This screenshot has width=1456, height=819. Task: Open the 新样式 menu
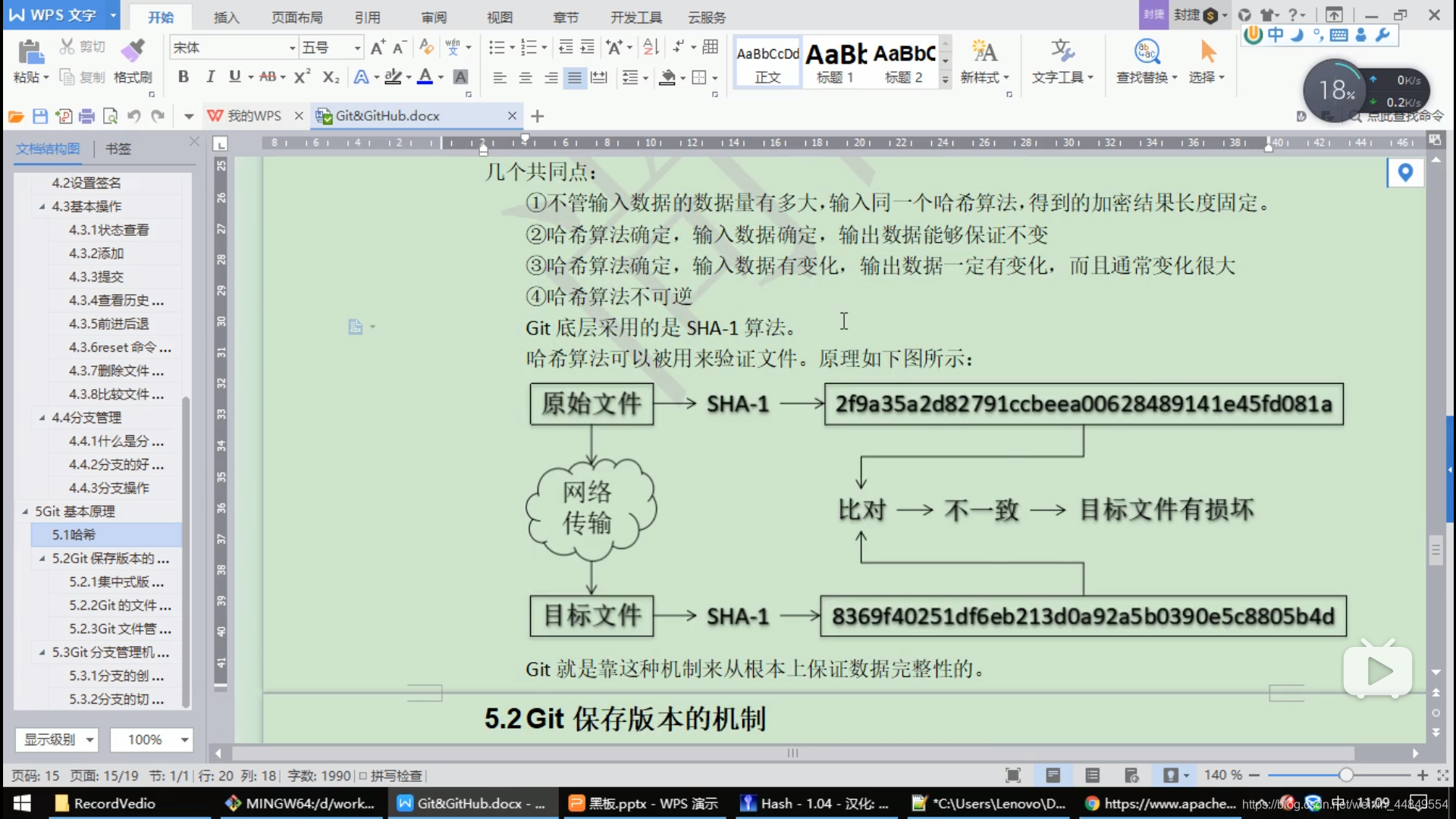[984, 62]
